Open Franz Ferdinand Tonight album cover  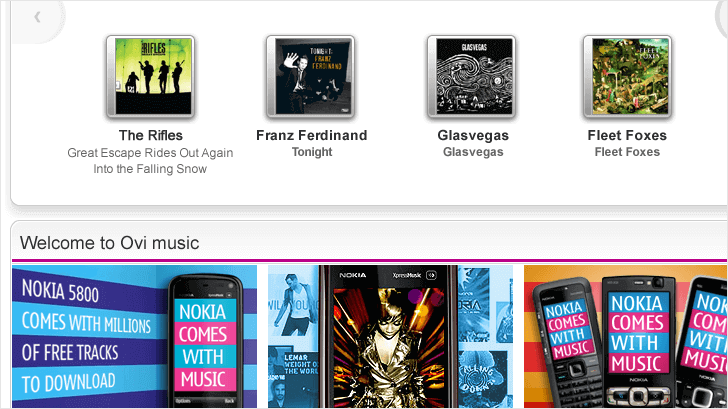(x=311, y=77)
